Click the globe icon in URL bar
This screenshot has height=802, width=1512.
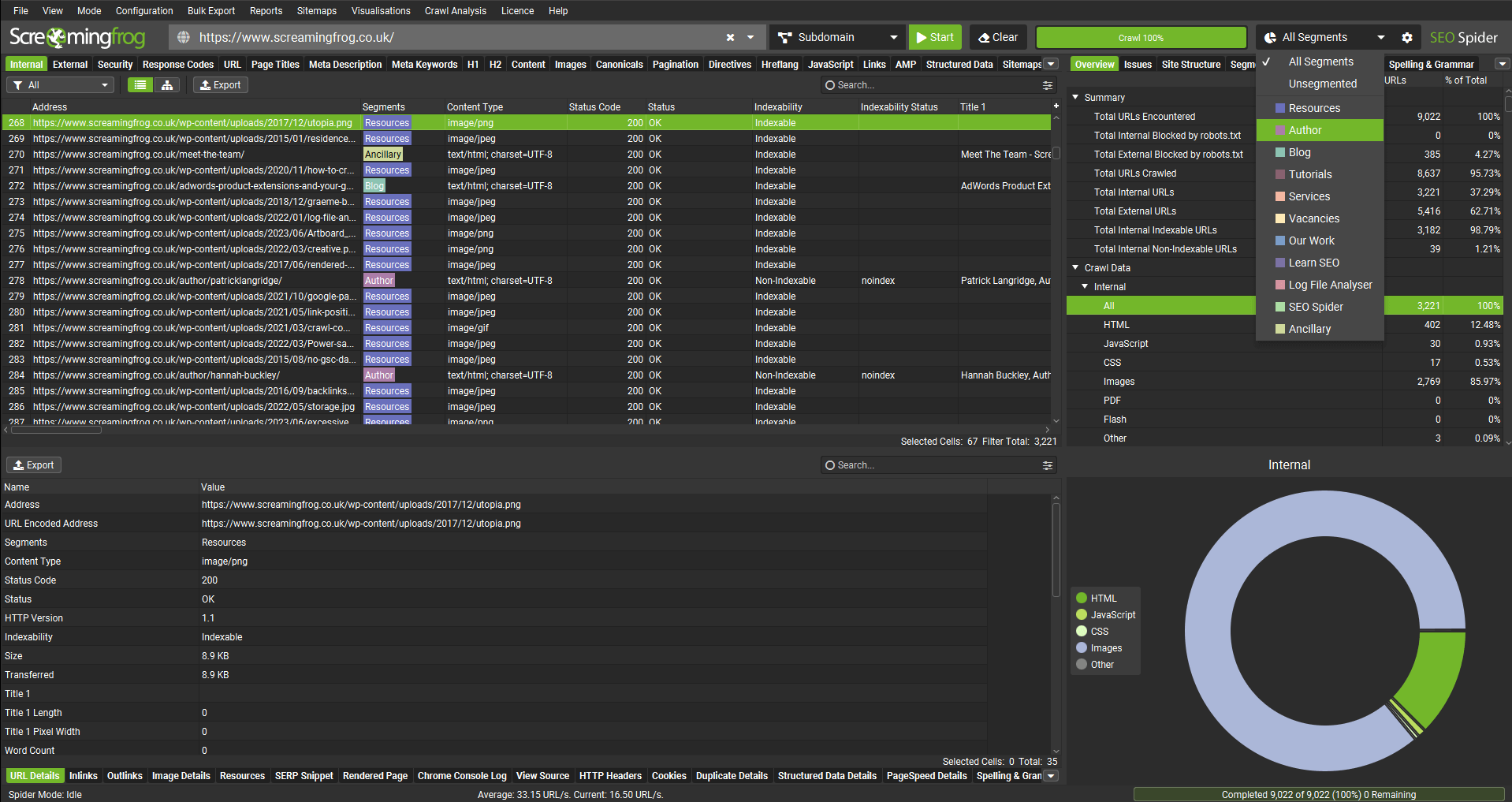tap(184, 38)
